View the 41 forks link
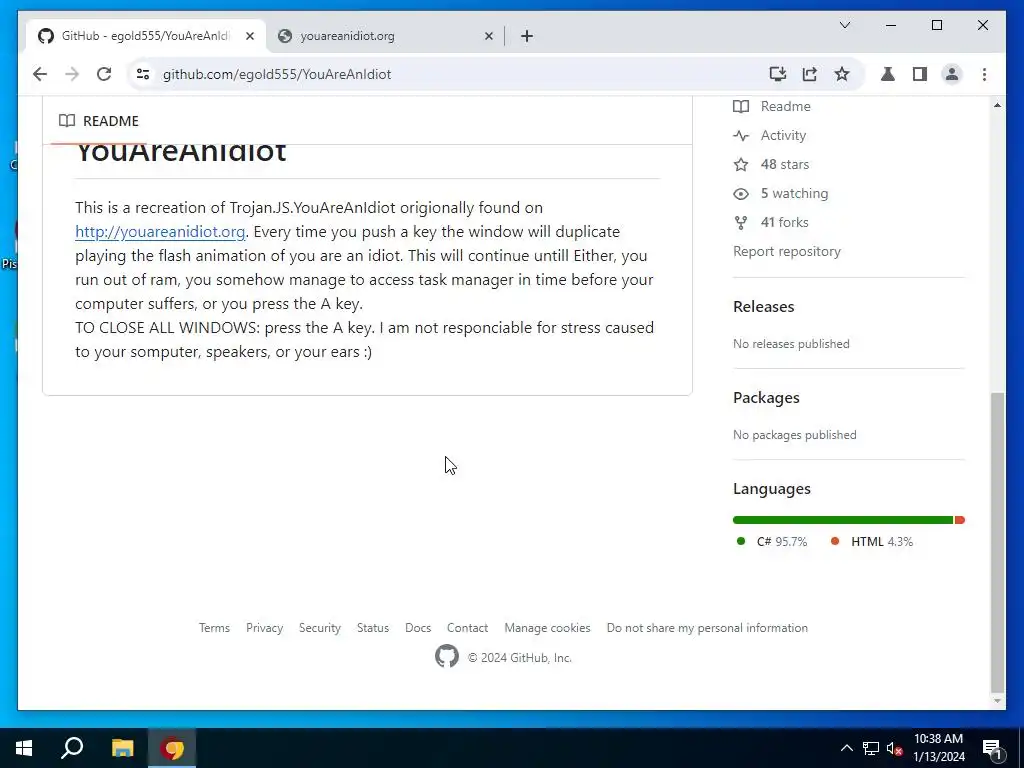This screenshot has height=768, width=1024. (784, 222)
